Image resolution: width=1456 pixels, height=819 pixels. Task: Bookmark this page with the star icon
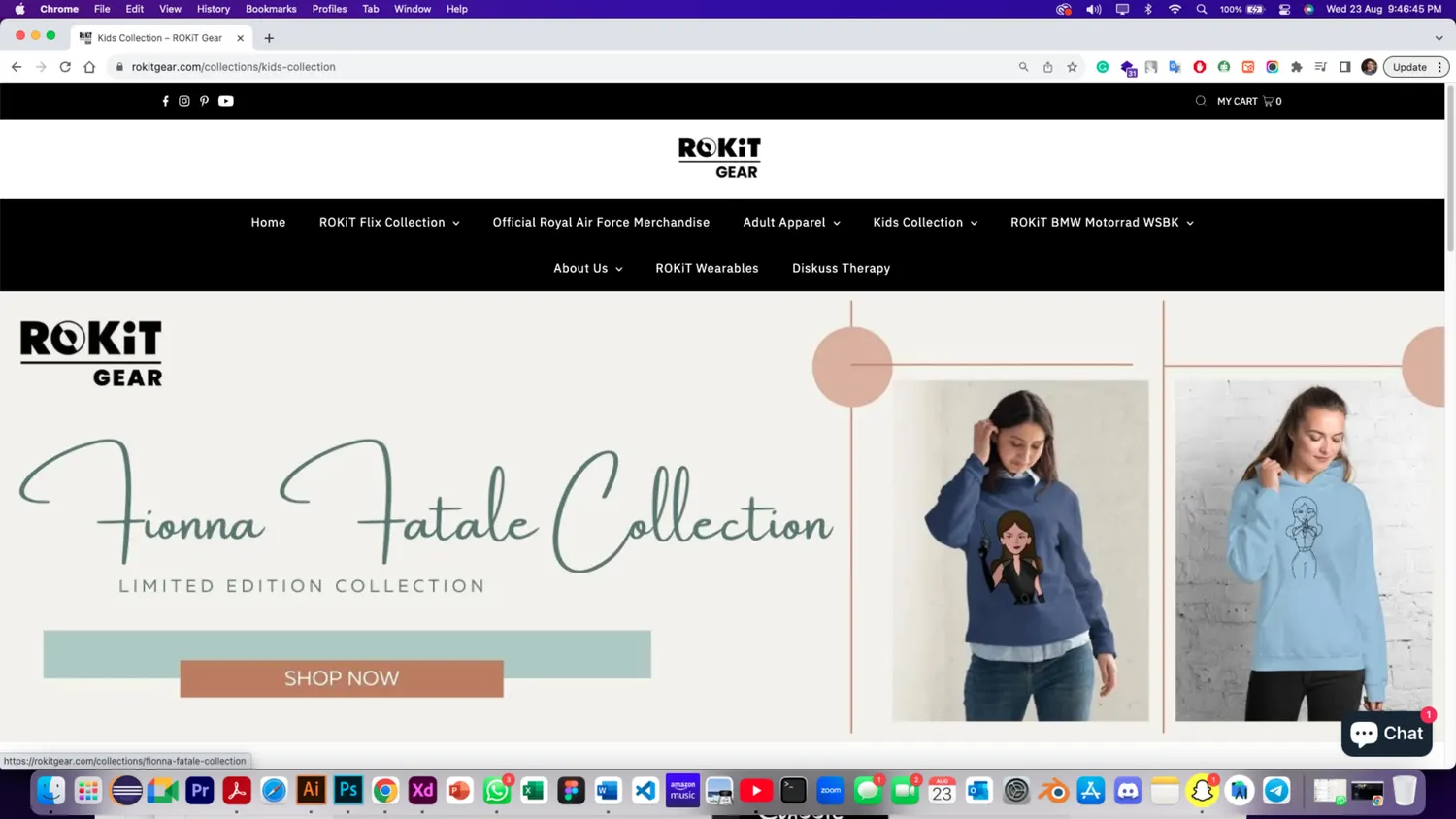[x=1073, y=67]
